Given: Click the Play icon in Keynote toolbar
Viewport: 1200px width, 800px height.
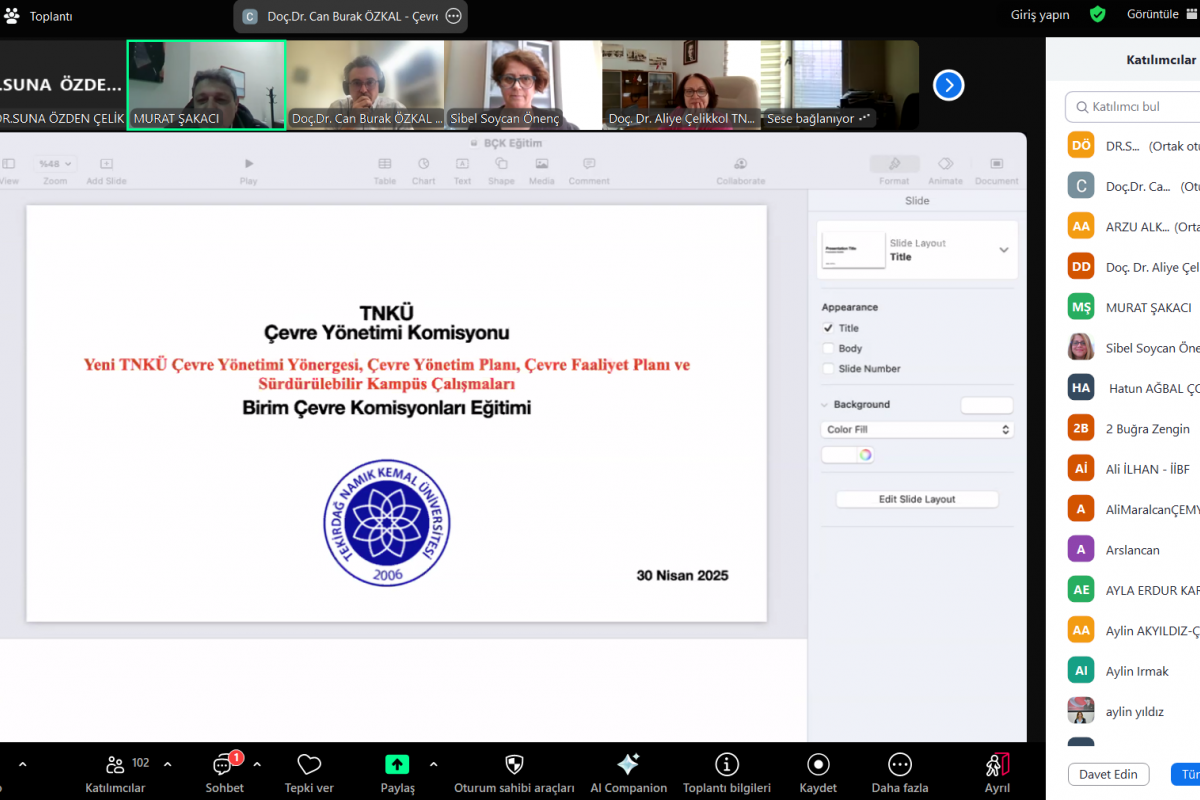Looking at the screenshot, I should pos(249,164).
